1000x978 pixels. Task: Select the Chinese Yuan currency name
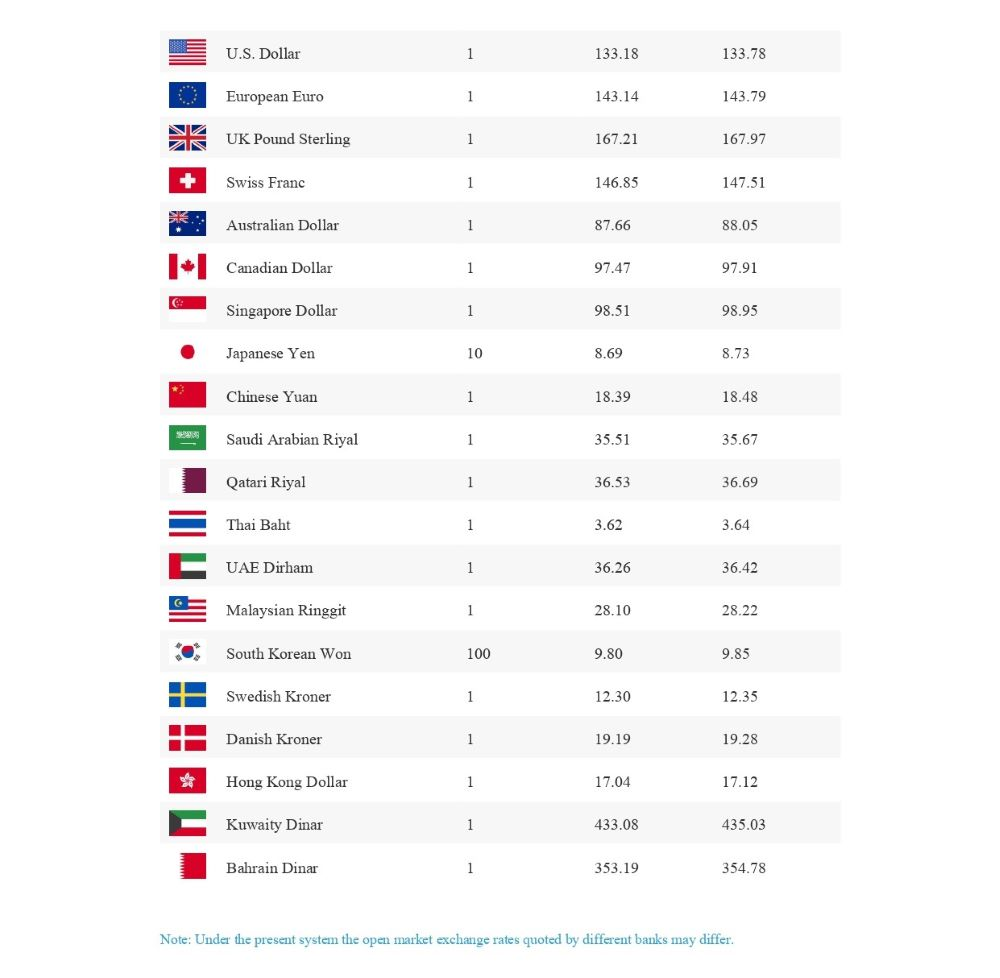[x=271, y=397]
